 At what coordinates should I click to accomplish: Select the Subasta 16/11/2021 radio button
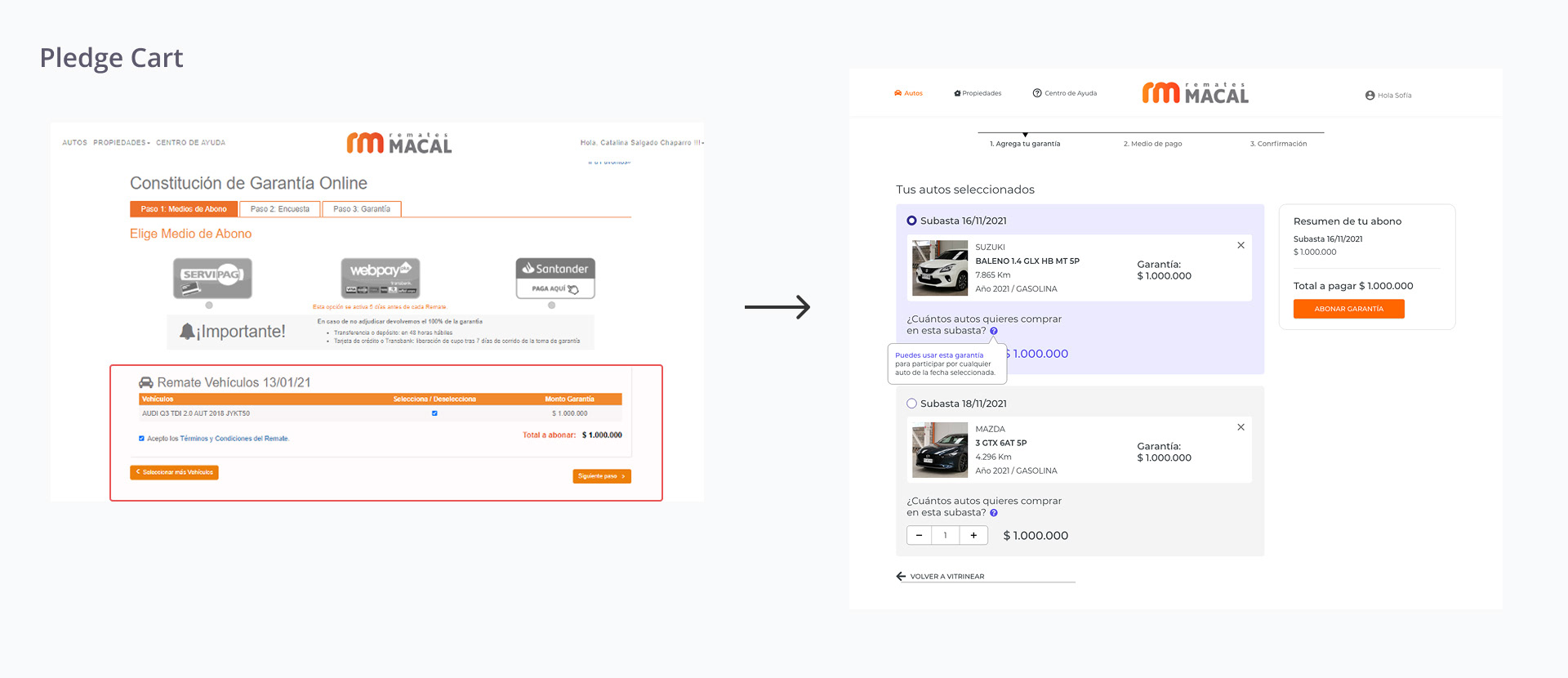[x=911, y=221]
